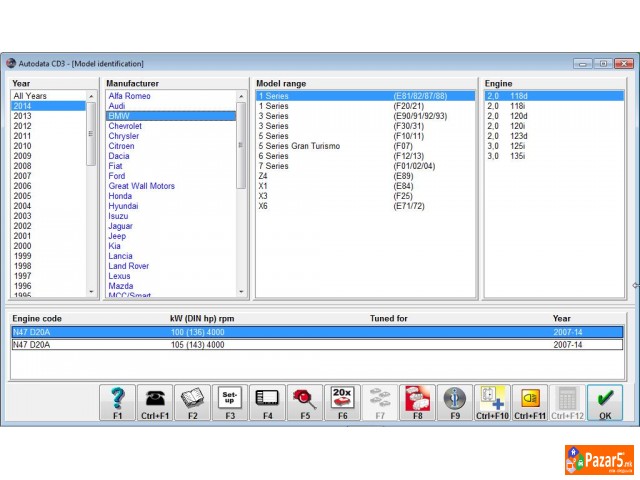Choose Alfa Romeo manufacturer
The image size is (640, 480).
[x=171, y=96]
